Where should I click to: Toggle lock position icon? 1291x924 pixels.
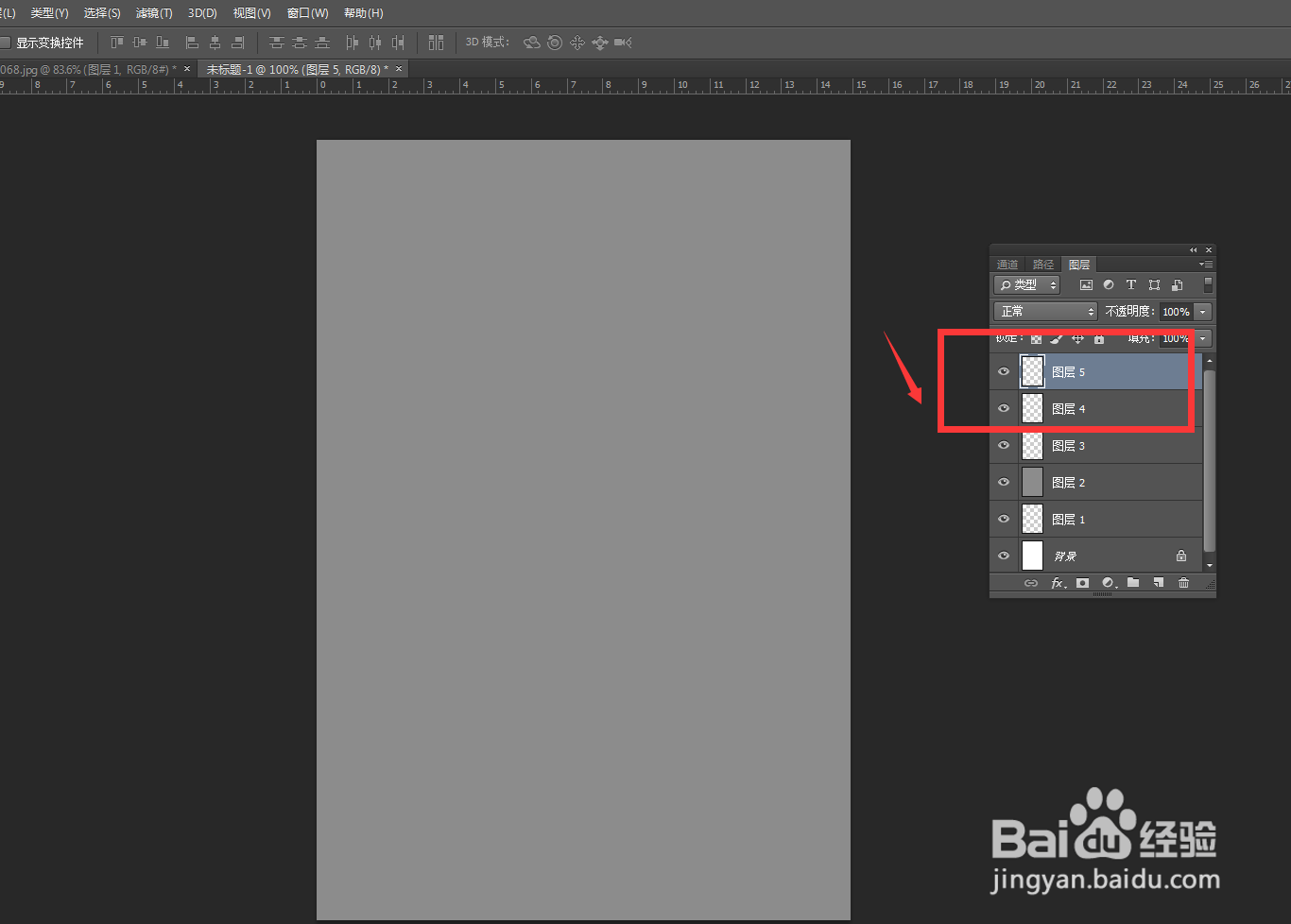[x=1077, y=338]
